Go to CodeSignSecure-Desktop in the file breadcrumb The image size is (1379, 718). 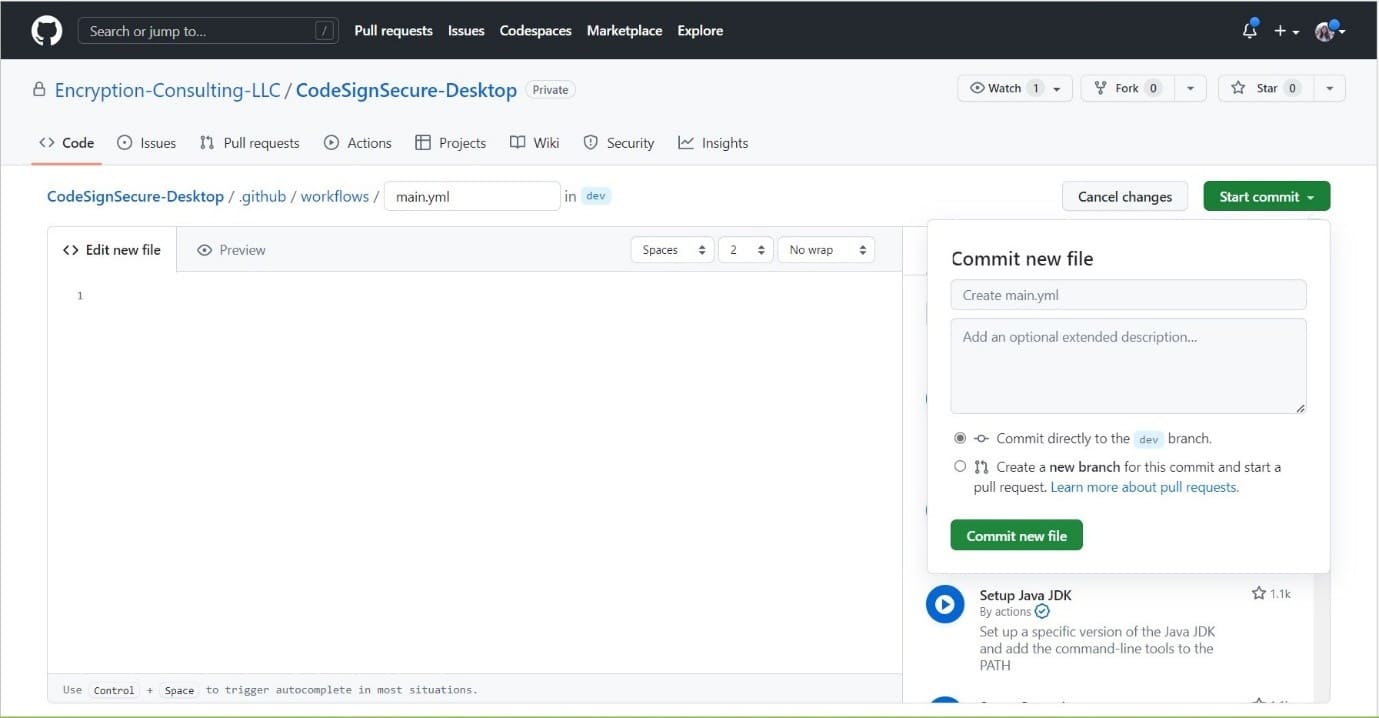click(135, 196)
